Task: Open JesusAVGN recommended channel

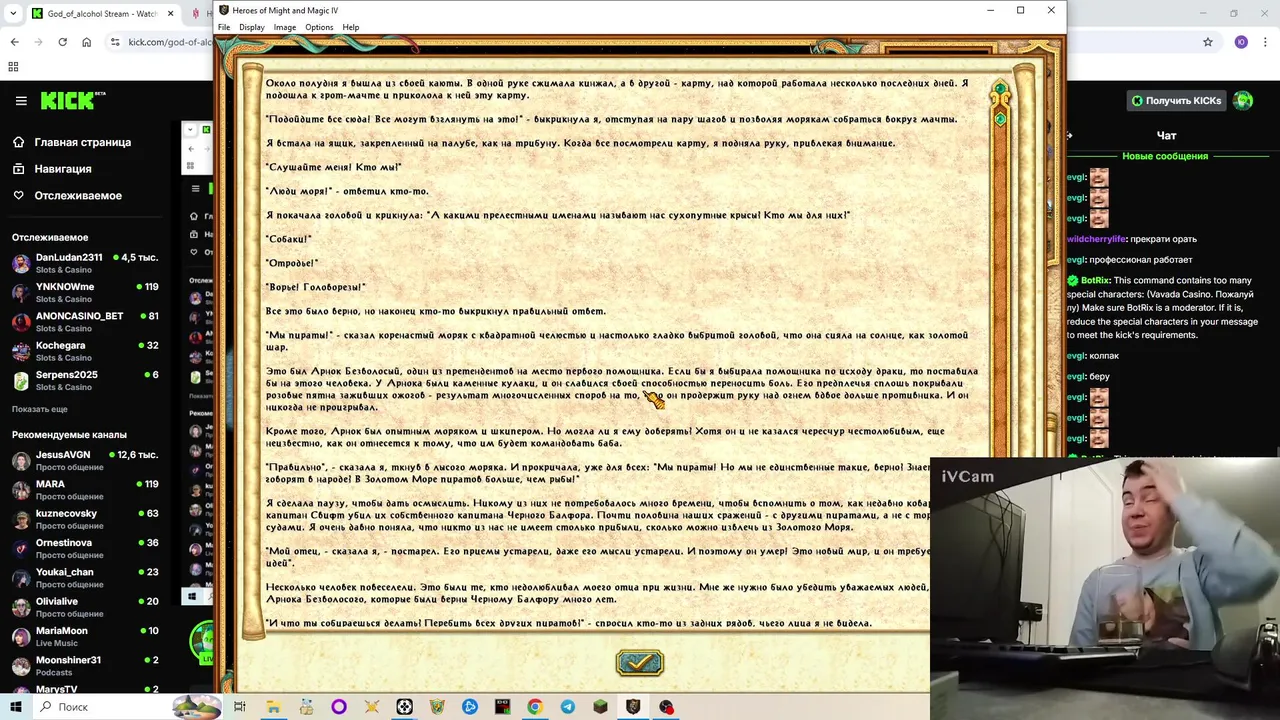Action: 85,460
